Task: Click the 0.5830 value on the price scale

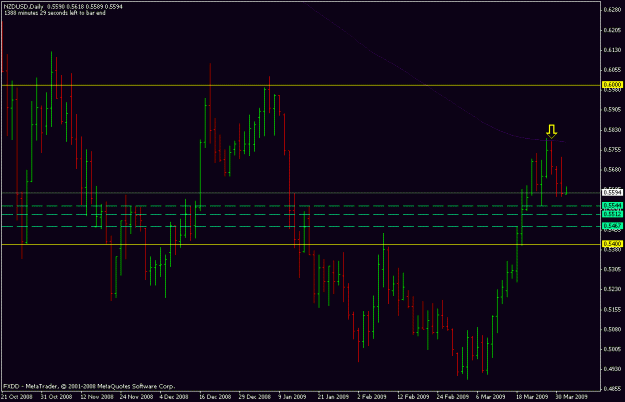Action: [x=612, y=129]
